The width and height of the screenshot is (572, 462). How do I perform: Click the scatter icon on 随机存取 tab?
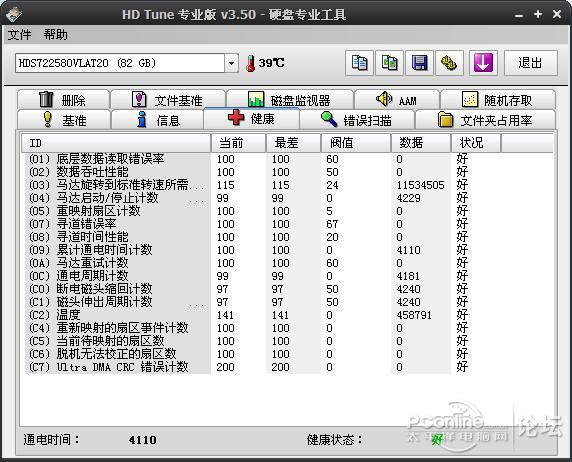coord(469,99)
